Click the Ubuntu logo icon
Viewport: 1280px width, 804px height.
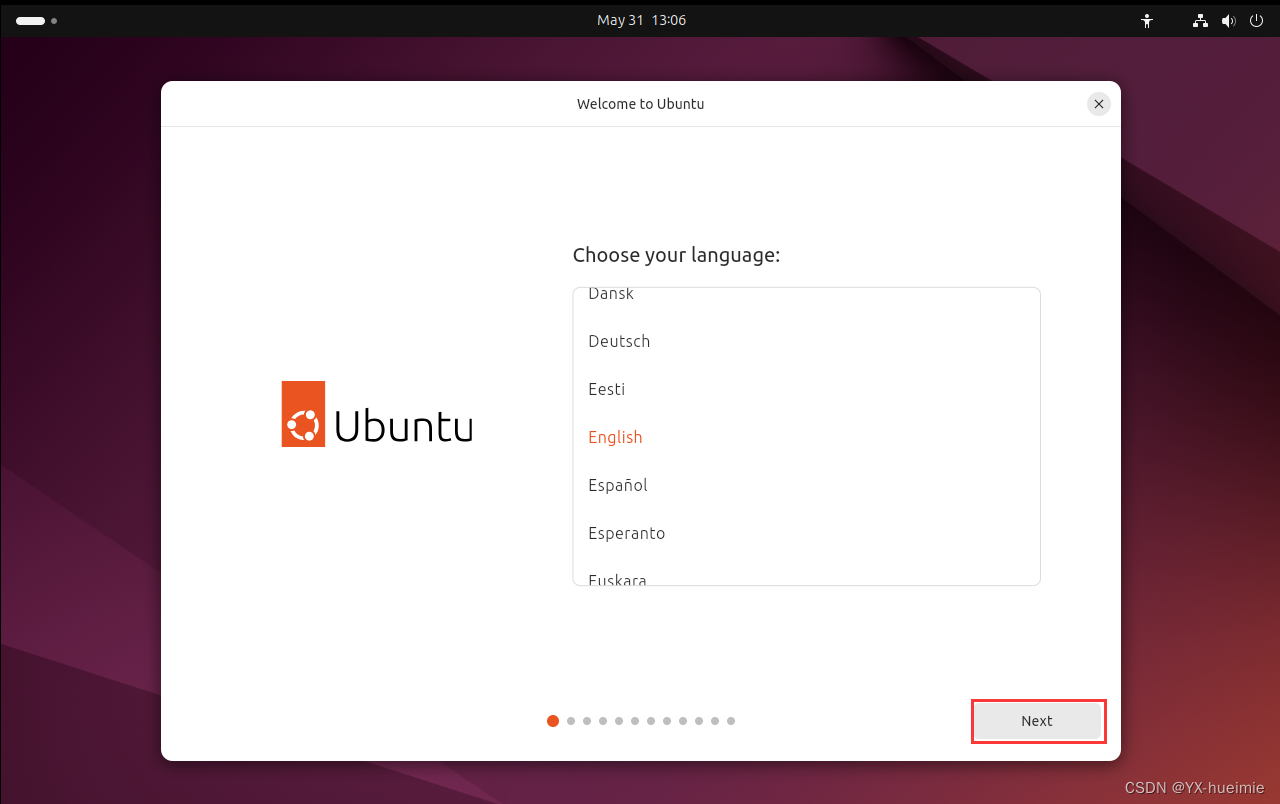pyautogui.click(x=303, y=414)
